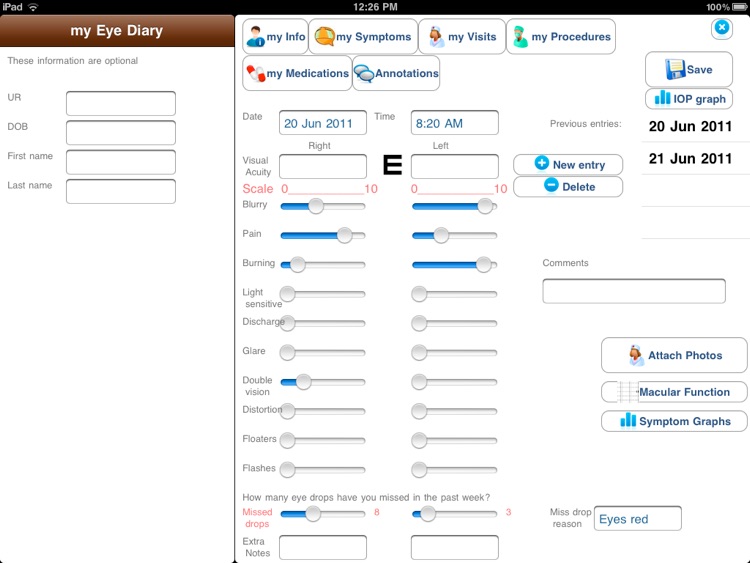The height and width of the screenshot is (563, 750).
Task: Click the Left Visual Acuity field
Action: click(x=454, y=166)
